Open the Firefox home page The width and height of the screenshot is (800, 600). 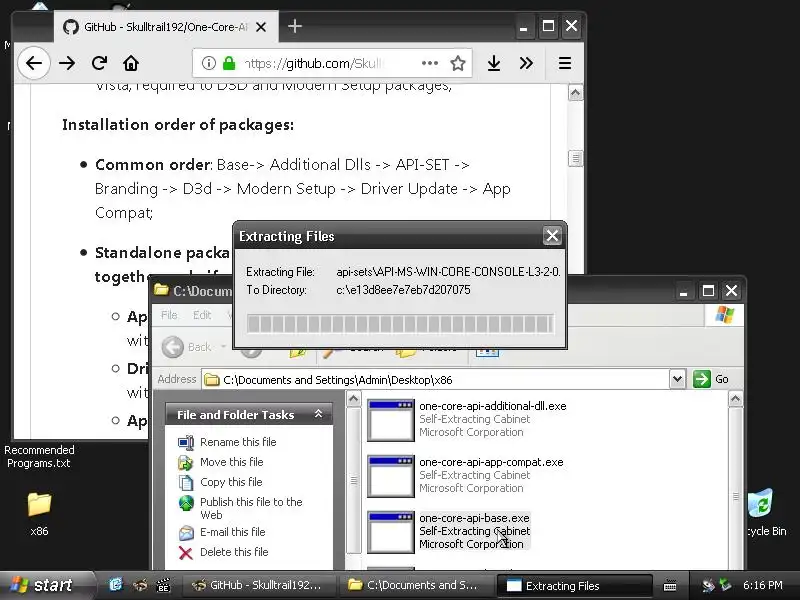point(131,63)
